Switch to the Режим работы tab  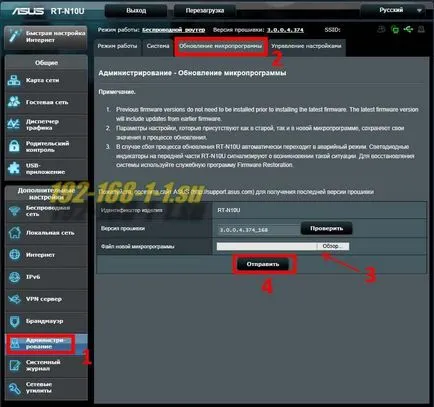click(117, 46)
